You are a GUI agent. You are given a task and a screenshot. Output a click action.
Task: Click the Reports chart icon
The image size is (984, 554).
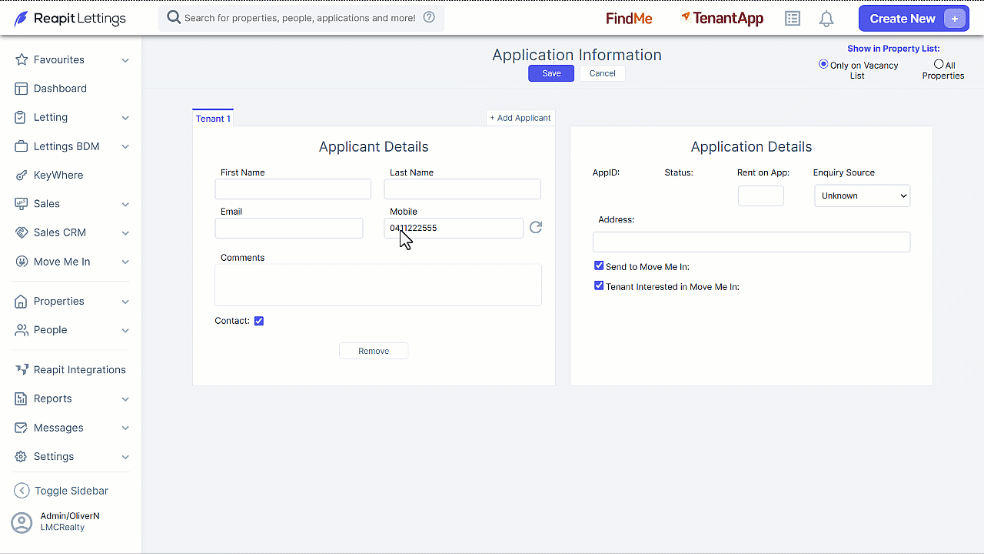tap(21, 398)
